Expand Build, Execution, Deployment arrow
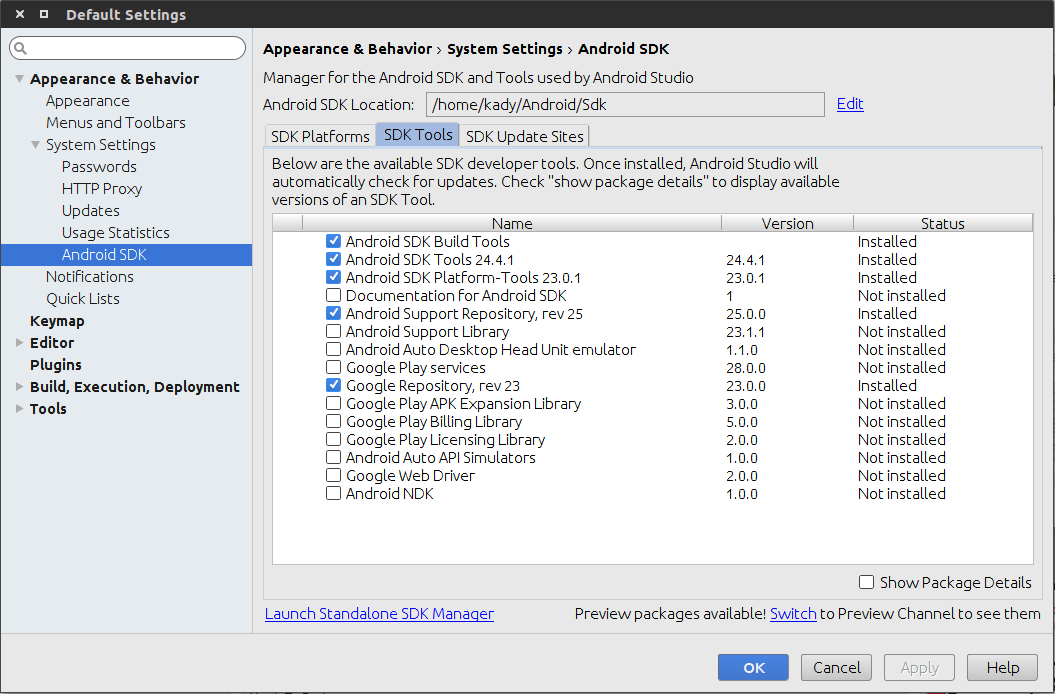Screen dimensions: 1055x694 click(20, 386)
